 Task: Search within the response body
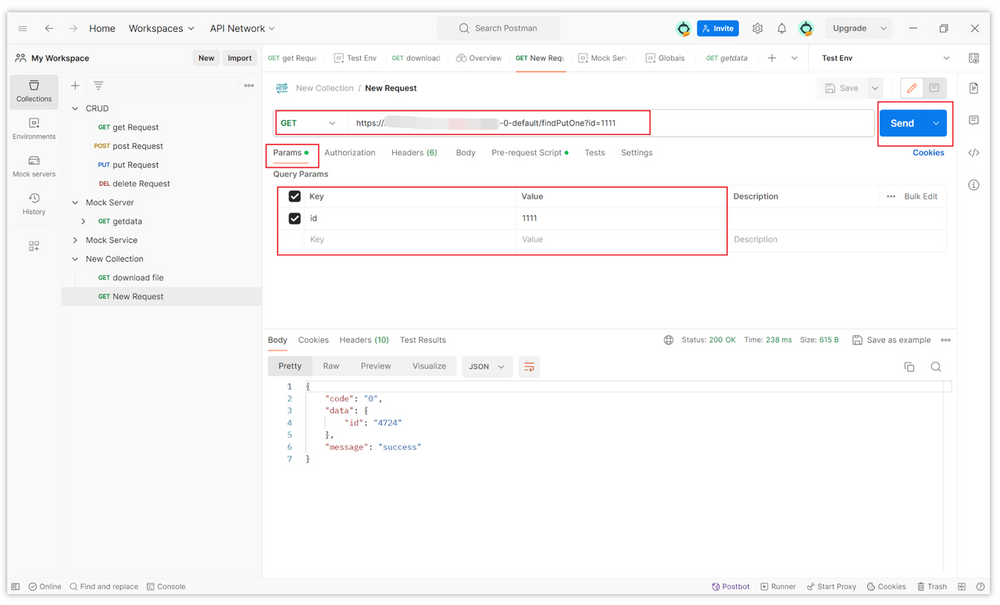point(936,367)
